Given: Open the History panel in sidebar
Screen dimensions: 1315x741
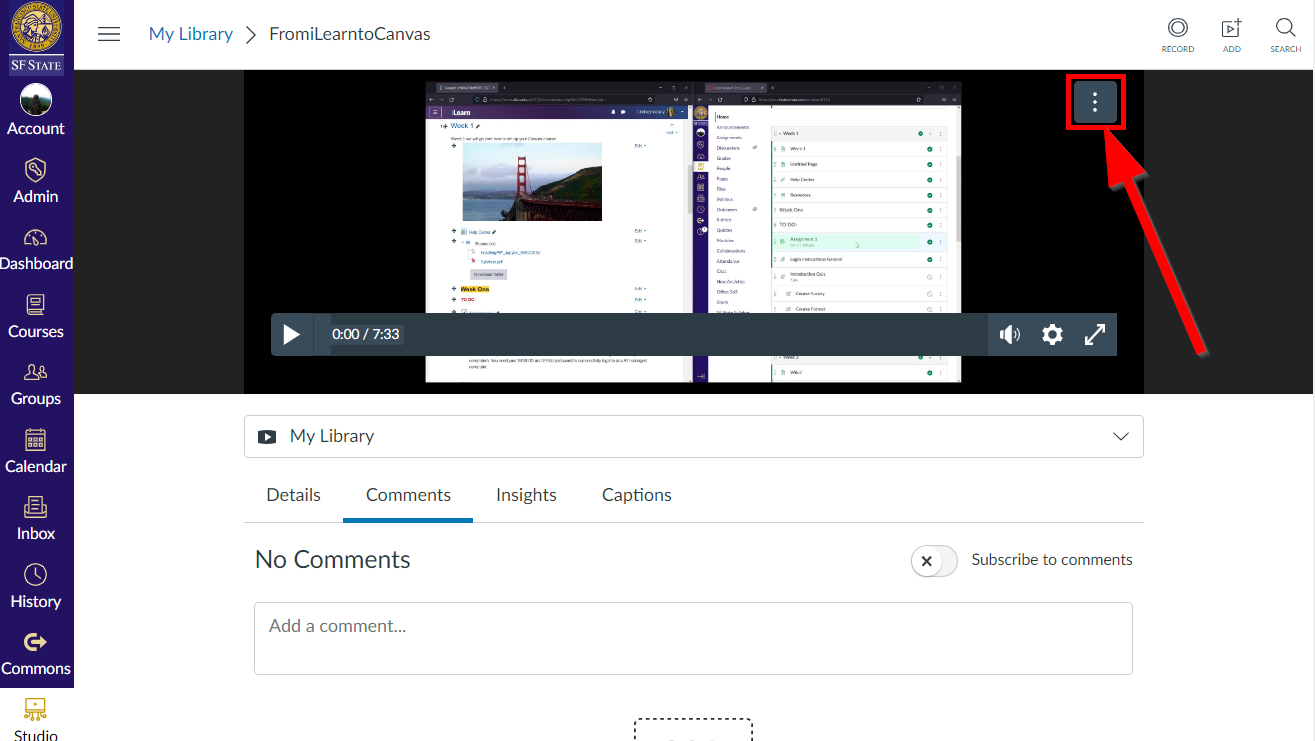Looking at the screenshot, I should point(36,585).
